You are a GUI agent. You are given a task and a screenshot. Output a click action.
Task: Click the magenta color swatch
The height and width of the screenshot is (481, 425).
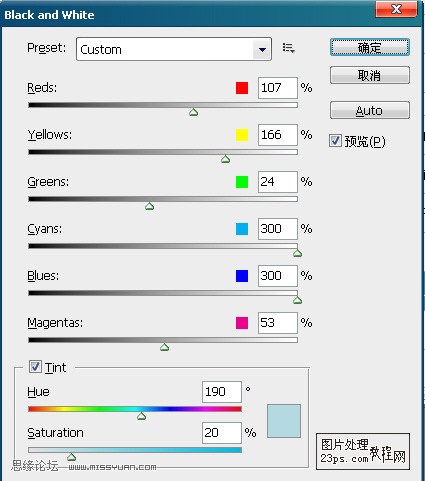coord(242,323)
